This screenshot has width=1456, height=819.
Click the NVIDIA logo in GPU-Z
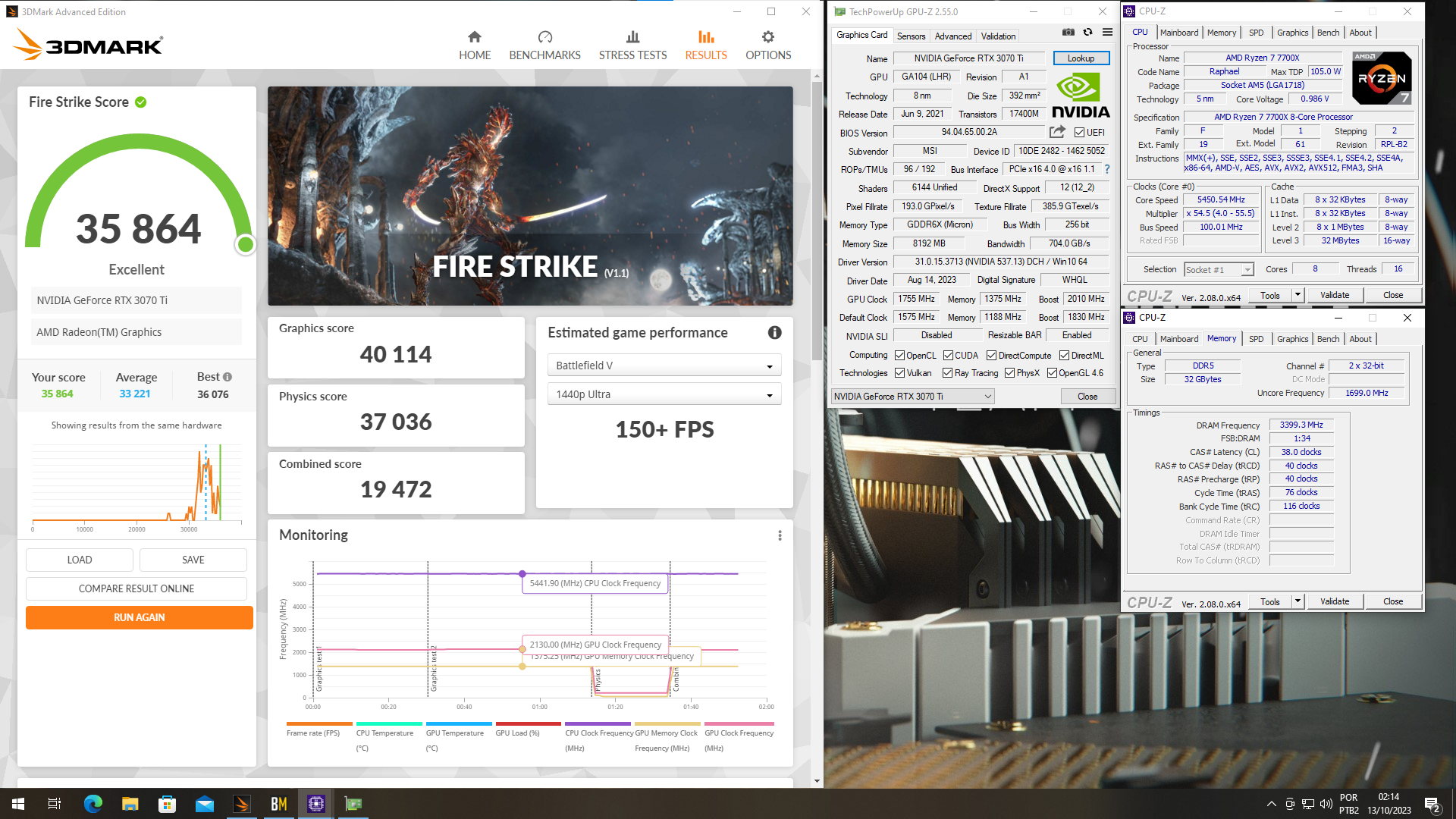[1081, 96]
